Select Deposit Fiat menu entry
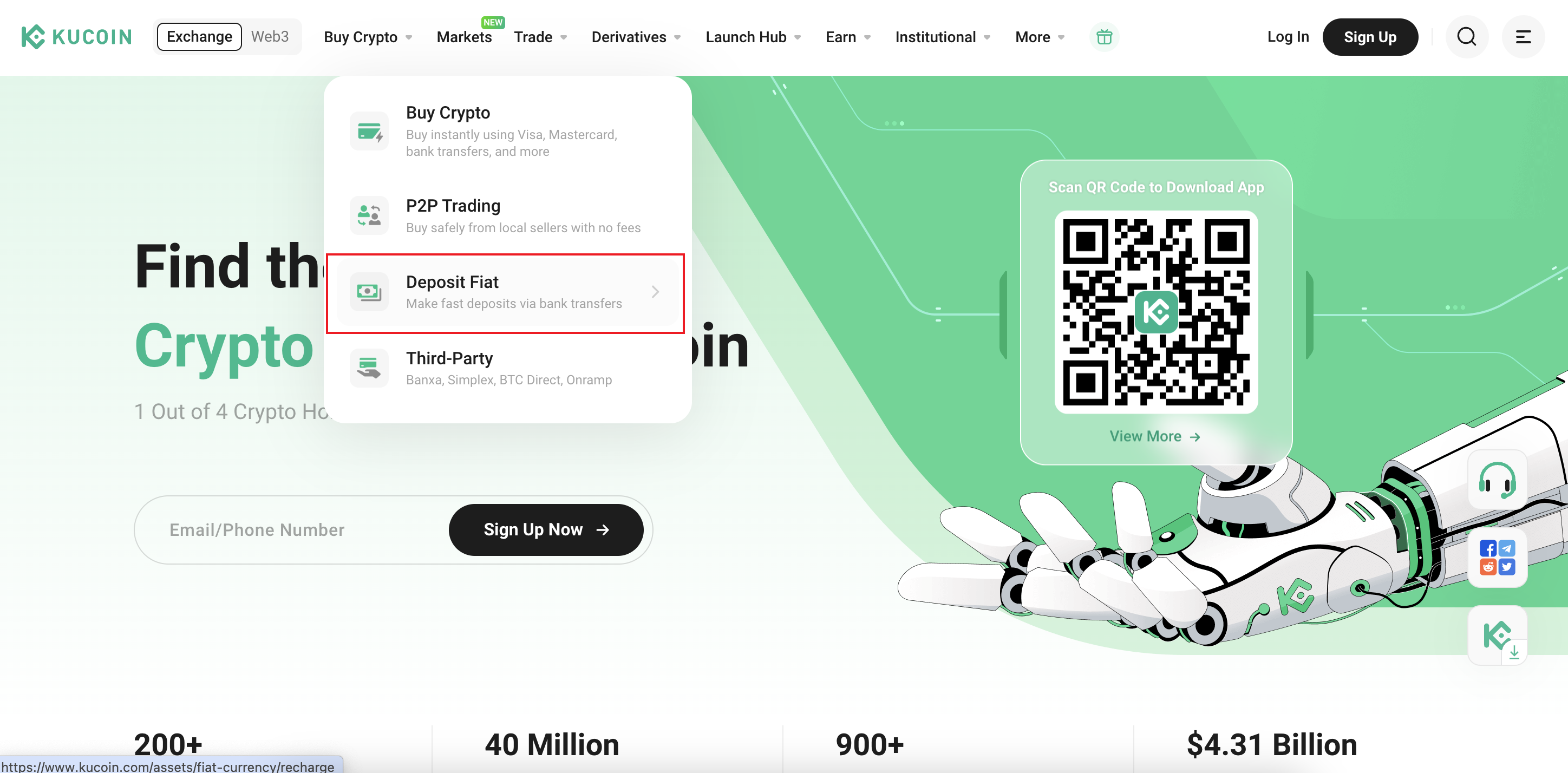The width and height of the screenshot is (1568, 773). pyautogui.click(x=505, y=292)
